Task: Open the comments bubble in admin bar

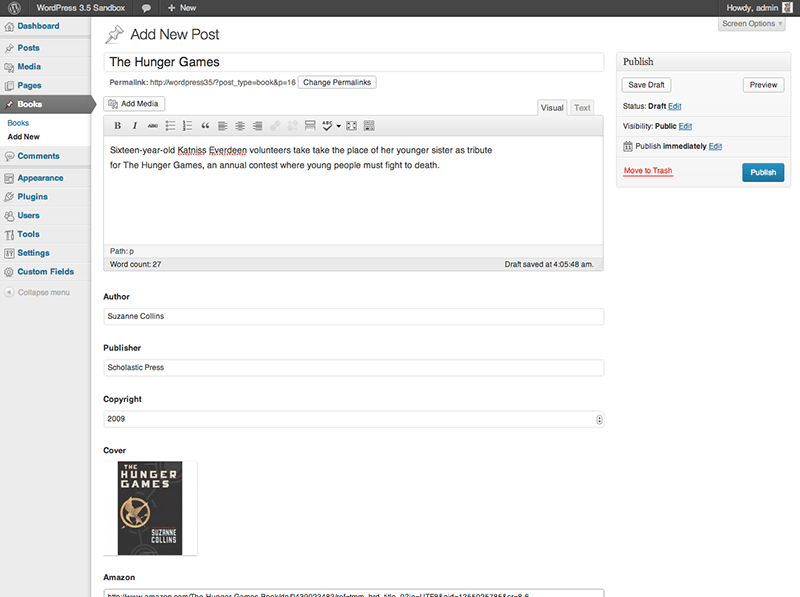Action: tap(146, 8)
